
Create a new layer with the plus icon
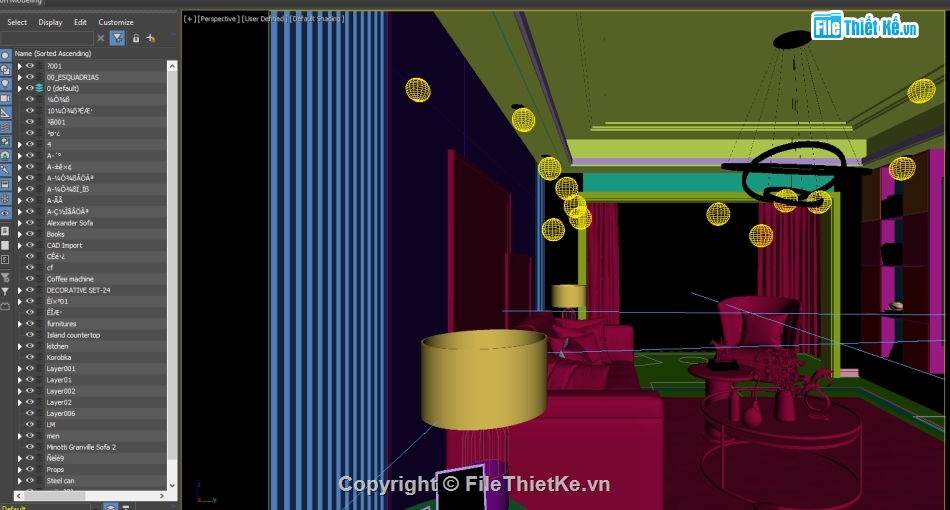(151, 38)
